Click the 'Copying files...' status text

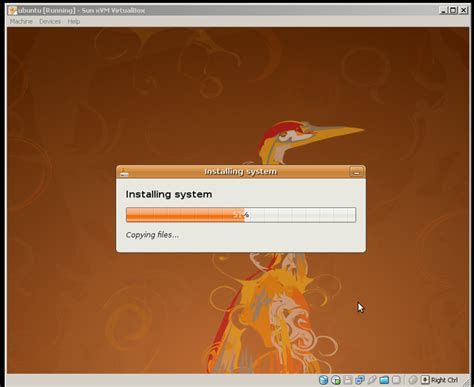(x=152, y=235)
